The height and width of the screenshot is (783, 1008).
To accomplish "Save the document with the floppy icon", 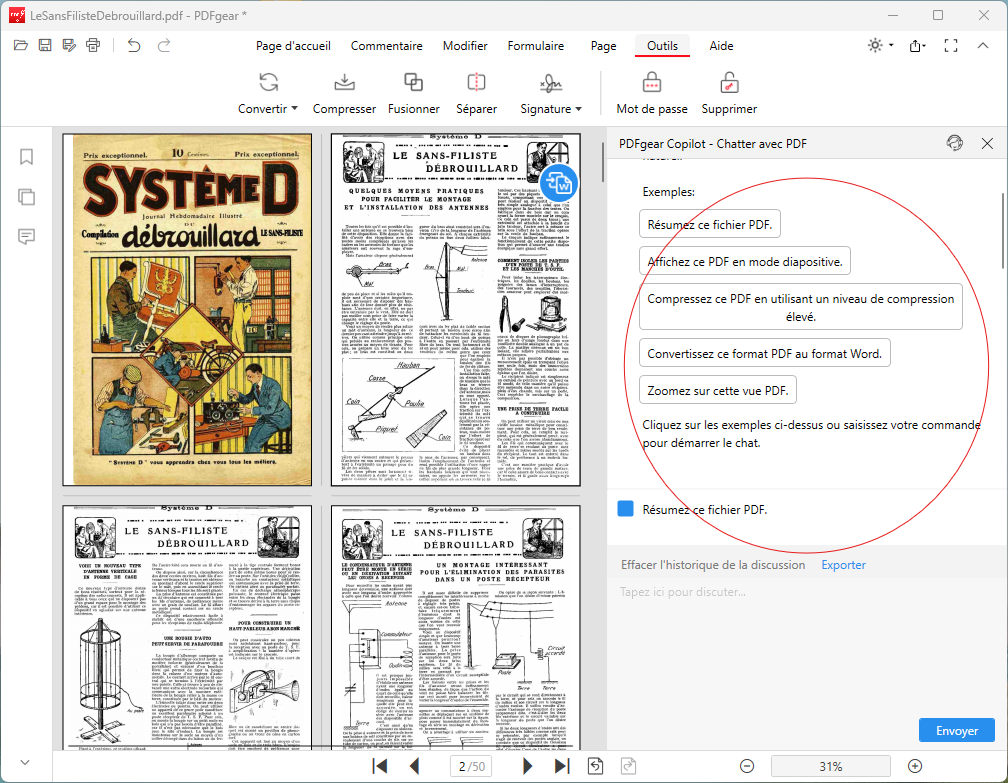I will click(45, 45).
